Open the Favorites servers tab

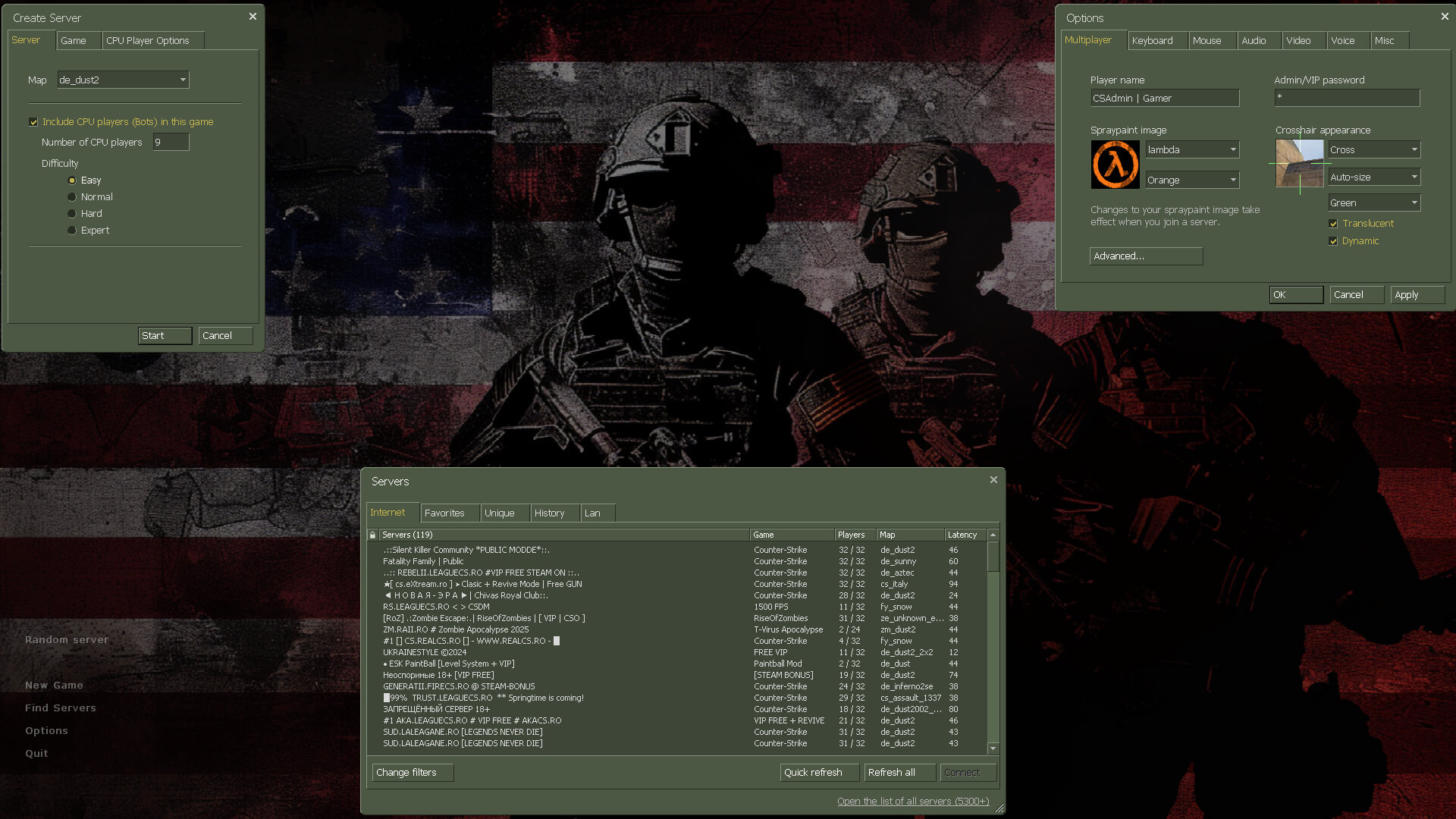coord(444,513)
